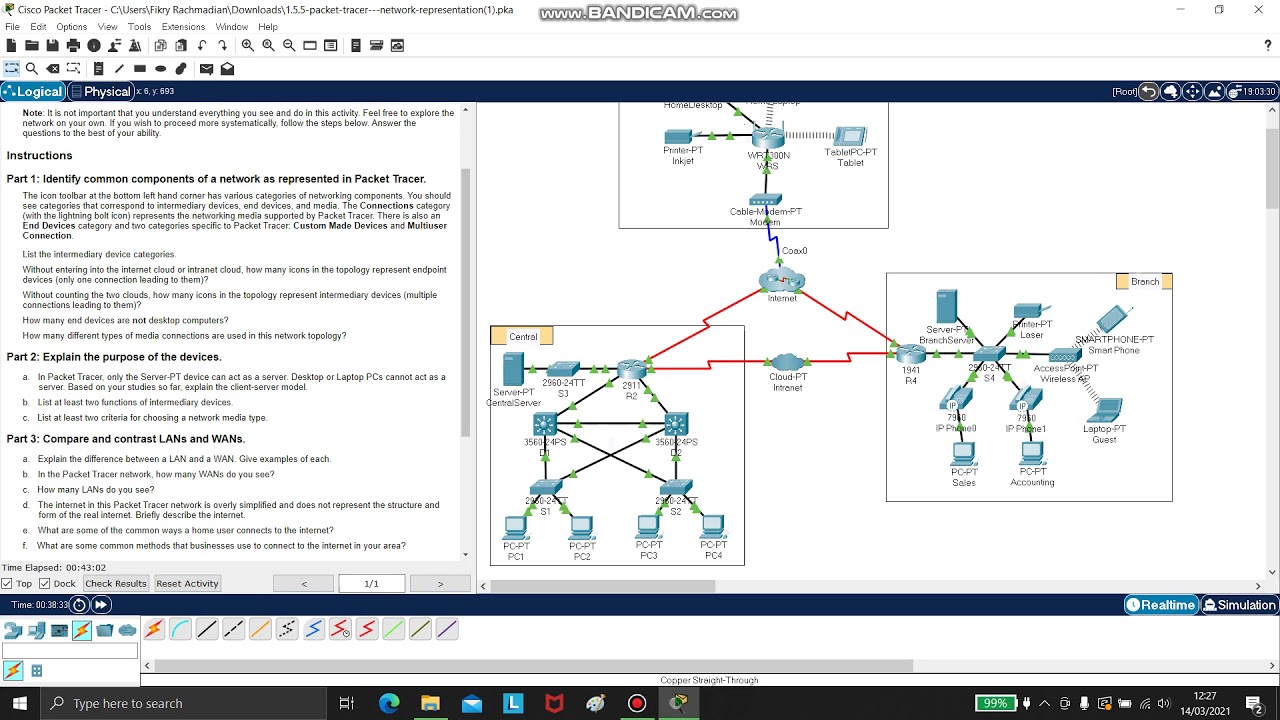Click Set Tiled Background picture icon

tap(1214, 92)
